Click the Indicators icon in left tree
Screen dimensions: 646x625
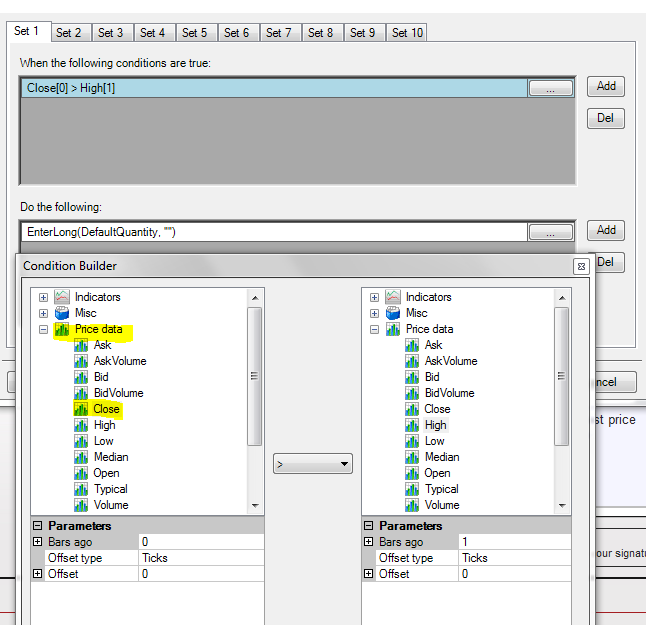click(62, 297)
